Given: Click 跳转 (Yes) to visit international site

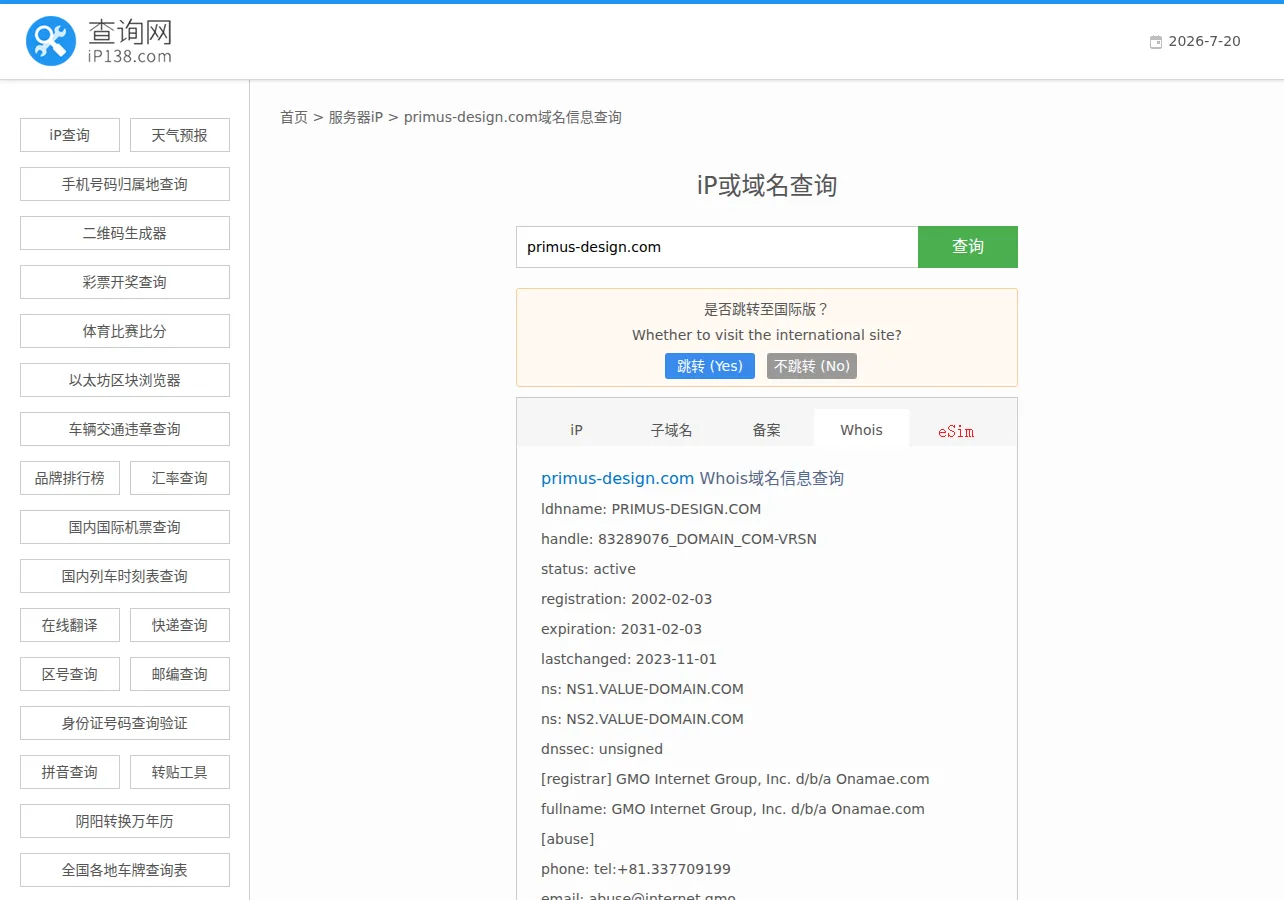Looking at the screenshot, I should coord(710,366).
